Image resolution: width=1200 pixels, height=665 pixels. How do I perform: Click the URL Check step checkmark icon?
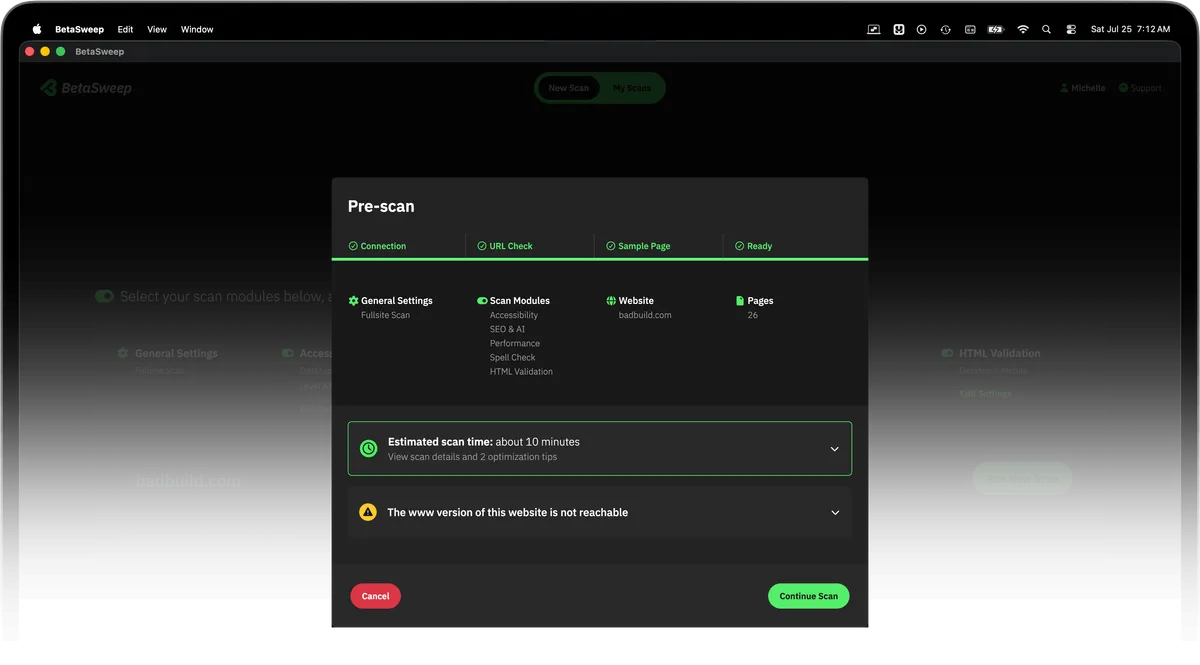coord(482,246)
